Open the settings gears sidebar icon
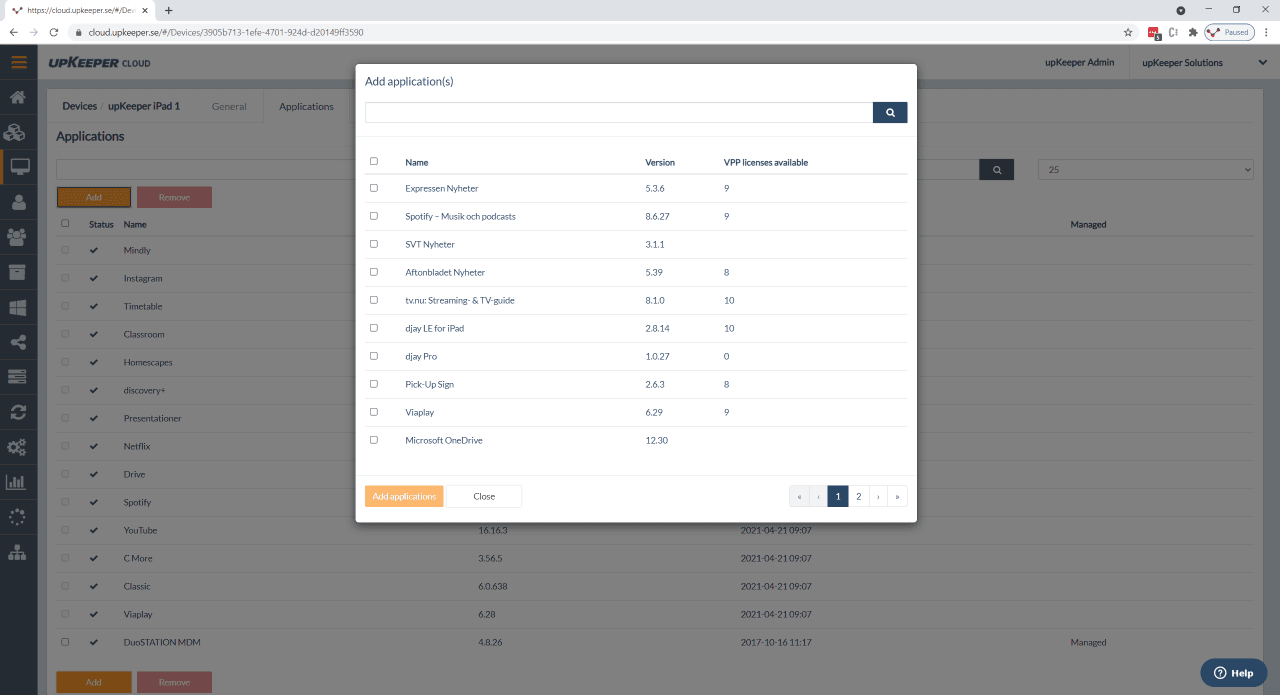Viewport: 1280px width, 695px height. 18,446
